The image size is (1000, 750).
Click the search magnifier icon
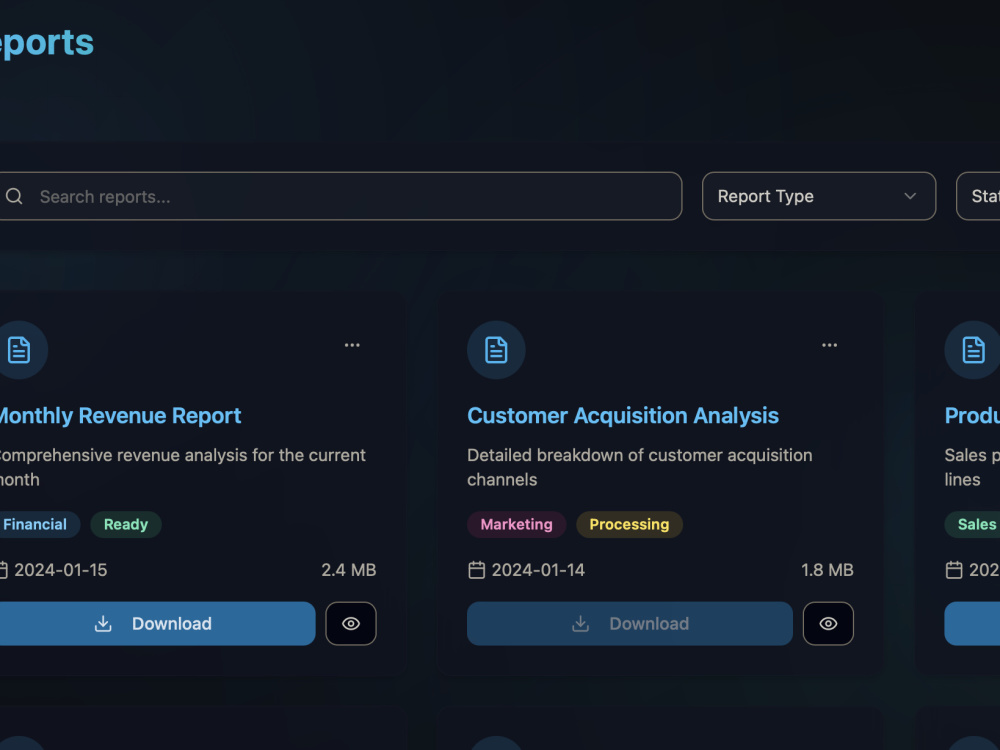[x=14, y=196]
